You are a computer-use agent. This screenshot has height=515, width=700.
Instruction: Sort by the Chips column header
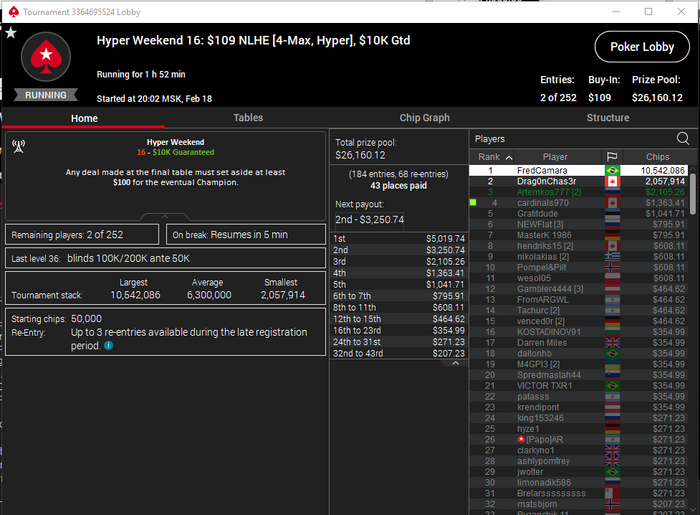(x=657, y=157)
